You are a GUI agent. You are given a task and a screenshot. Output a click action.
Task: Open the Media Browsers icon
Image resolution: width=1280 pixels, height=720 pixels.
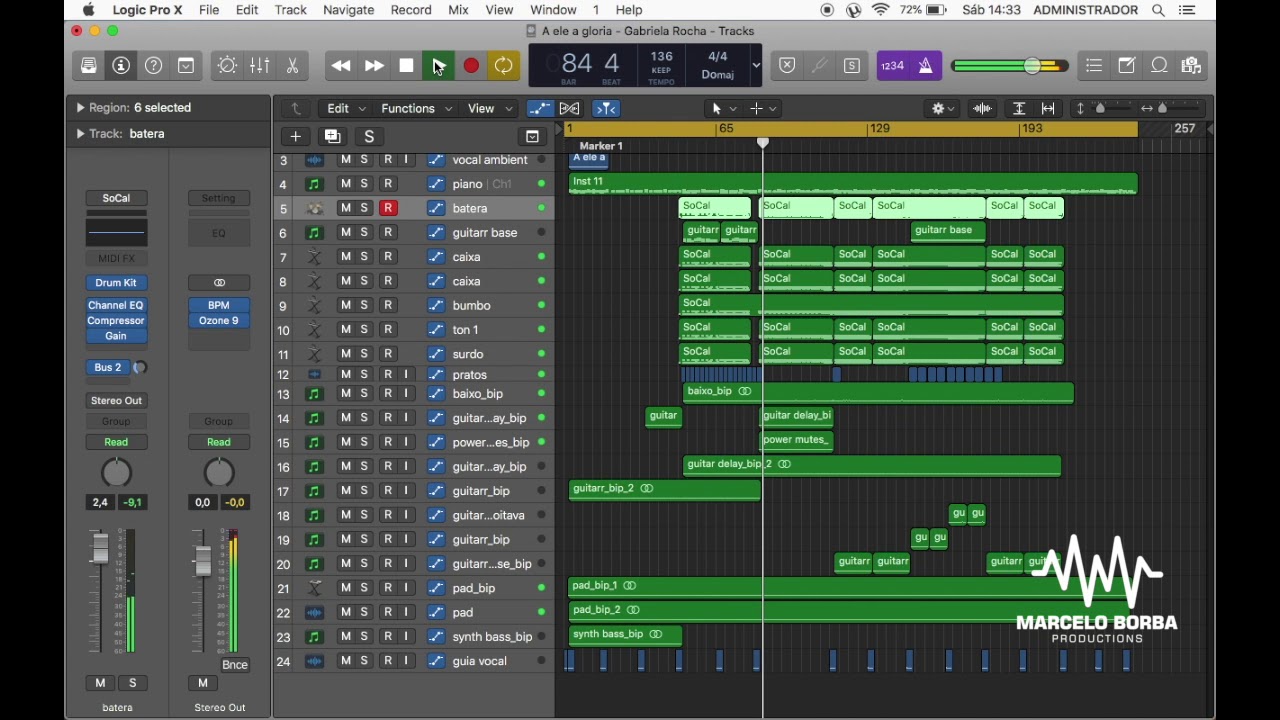(x=1191, y=66)
